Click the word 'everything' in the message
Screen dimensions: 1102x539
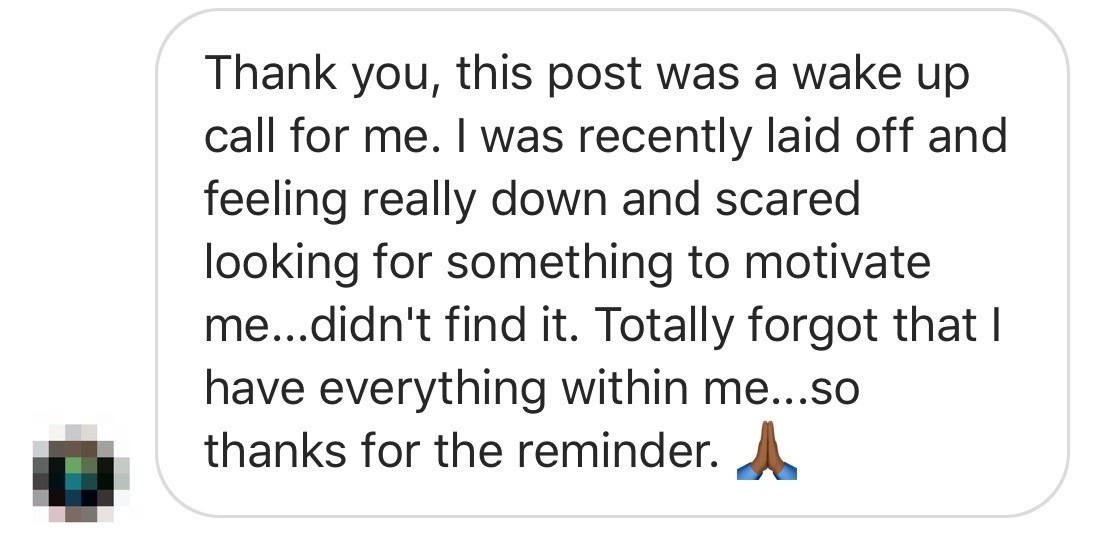pos(432,391)
